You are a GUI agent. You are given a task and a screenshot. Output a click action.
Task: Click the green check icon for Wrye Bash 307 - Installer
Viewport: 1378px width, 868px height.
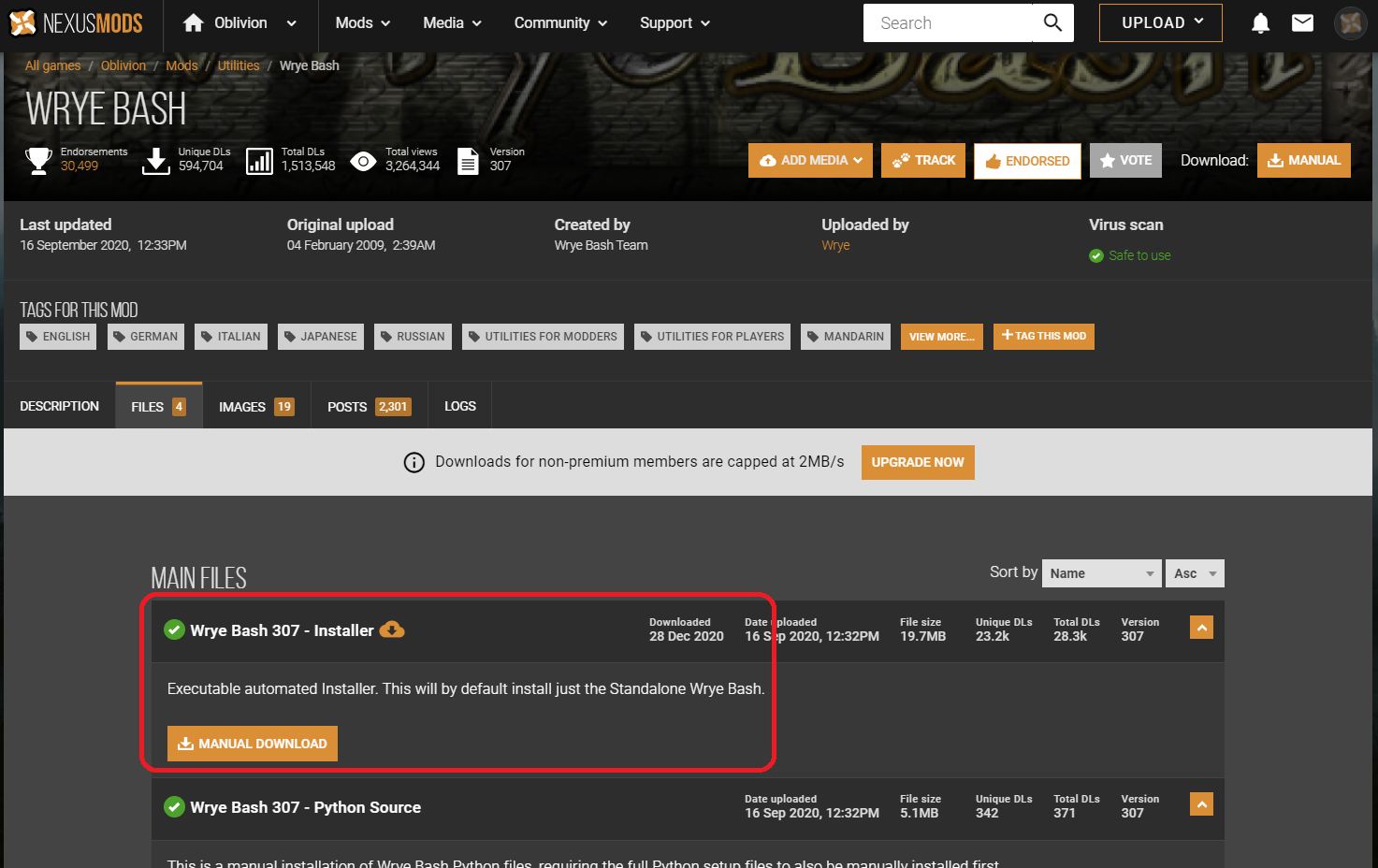174,629
